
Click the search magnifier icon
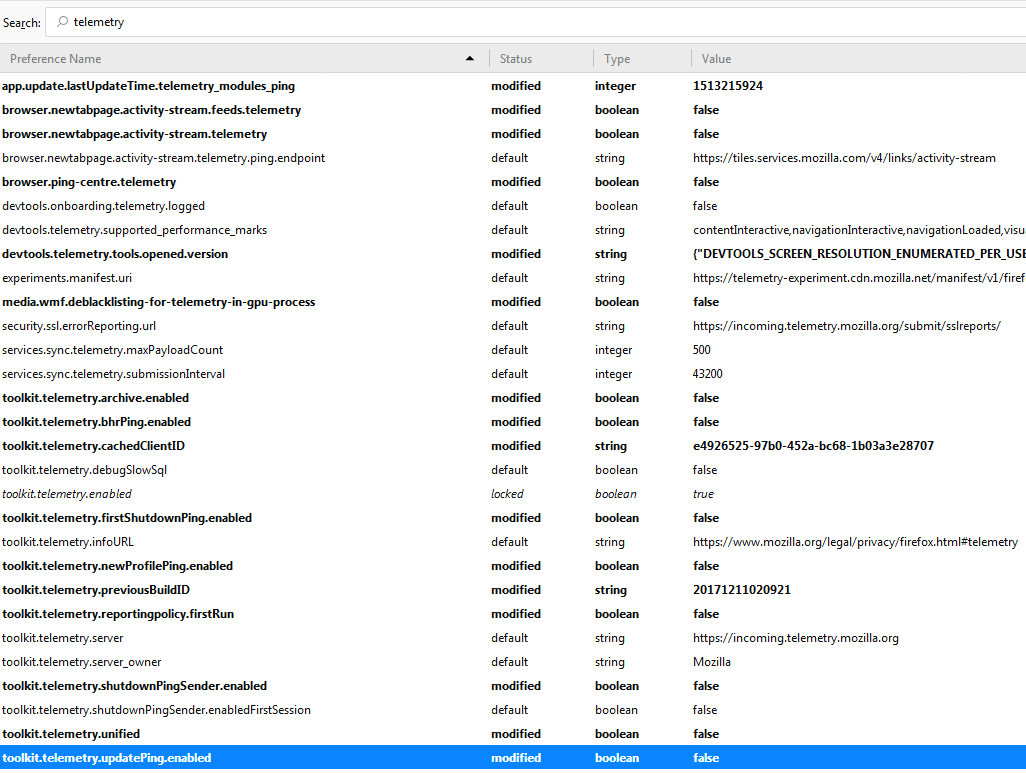pyautogui.click(x=62, y=22)
